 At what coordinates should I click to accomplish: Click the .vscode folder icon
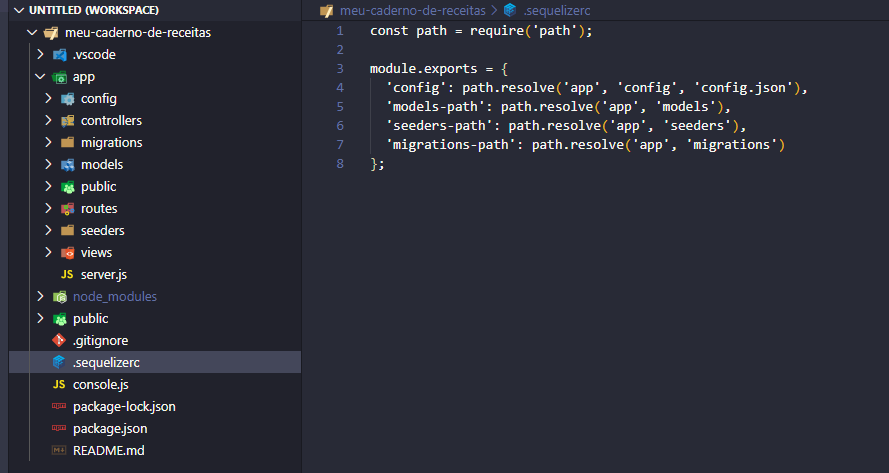[x=60, y=54]
